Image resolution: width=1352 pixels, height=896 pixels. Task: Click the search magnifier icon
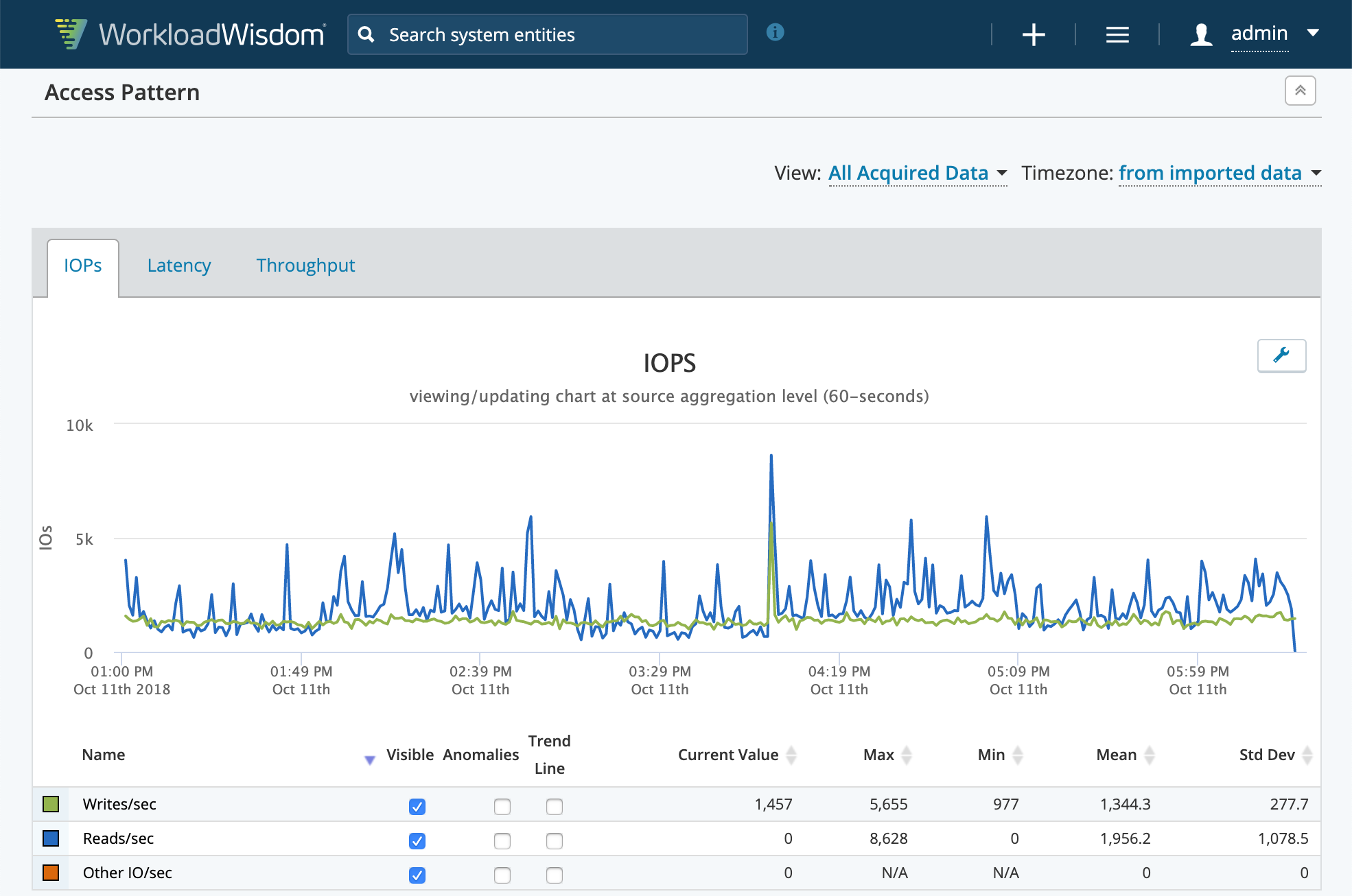(366, 34)
